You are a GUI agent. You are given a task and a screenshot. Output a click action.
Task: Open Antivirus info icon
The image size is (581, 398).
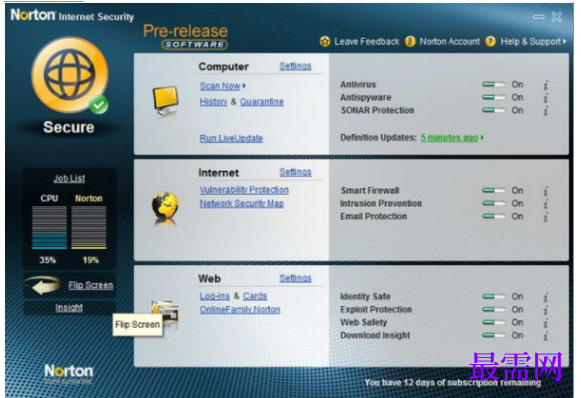point(545,85)
